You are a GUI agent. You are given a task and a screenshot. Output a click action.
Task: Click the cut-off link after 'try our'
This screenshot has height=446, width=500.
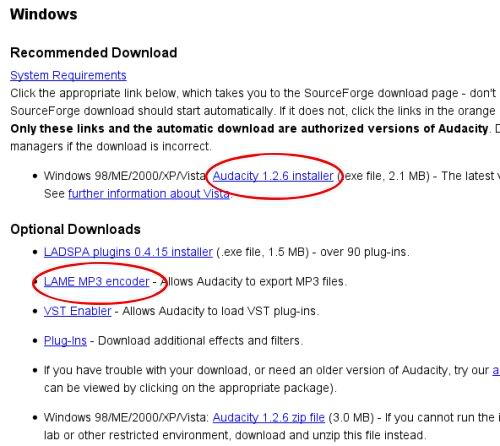(496, 370)
